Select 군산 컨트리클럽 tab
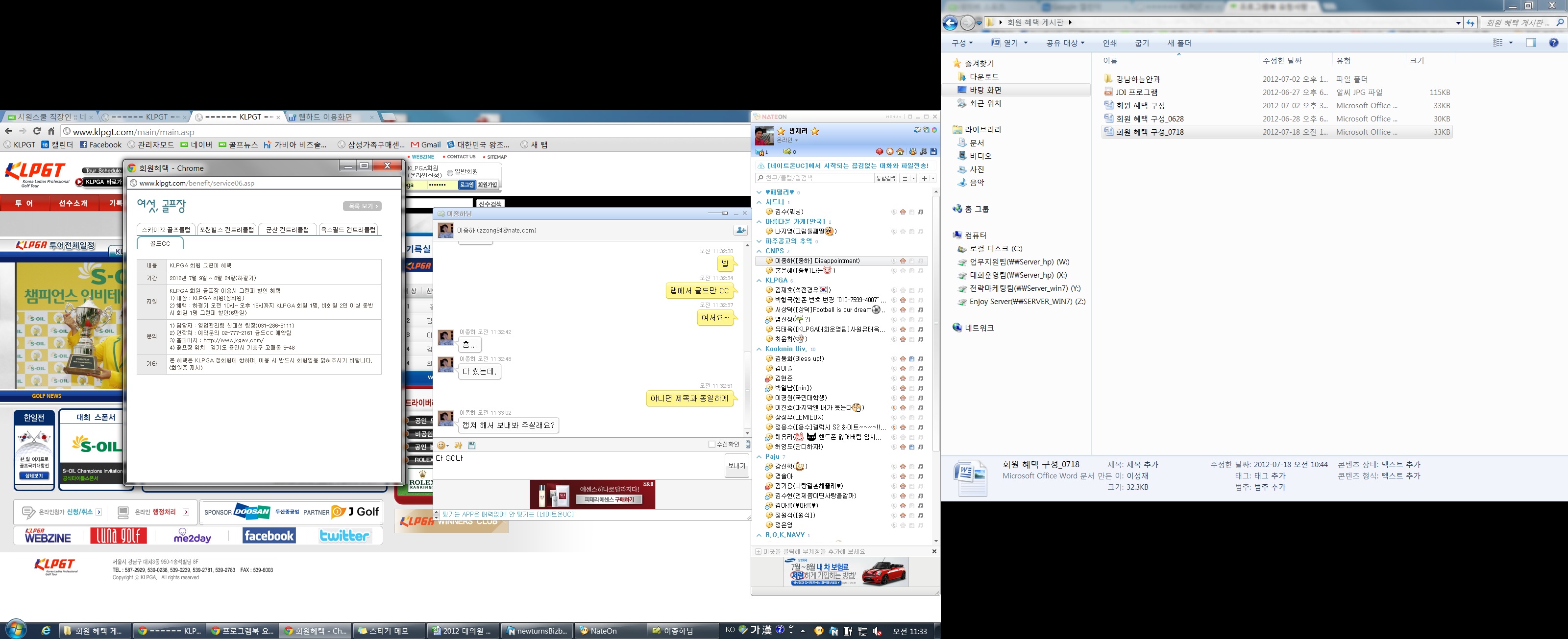Screen dimensions: 1568x639 coord(287,230)
